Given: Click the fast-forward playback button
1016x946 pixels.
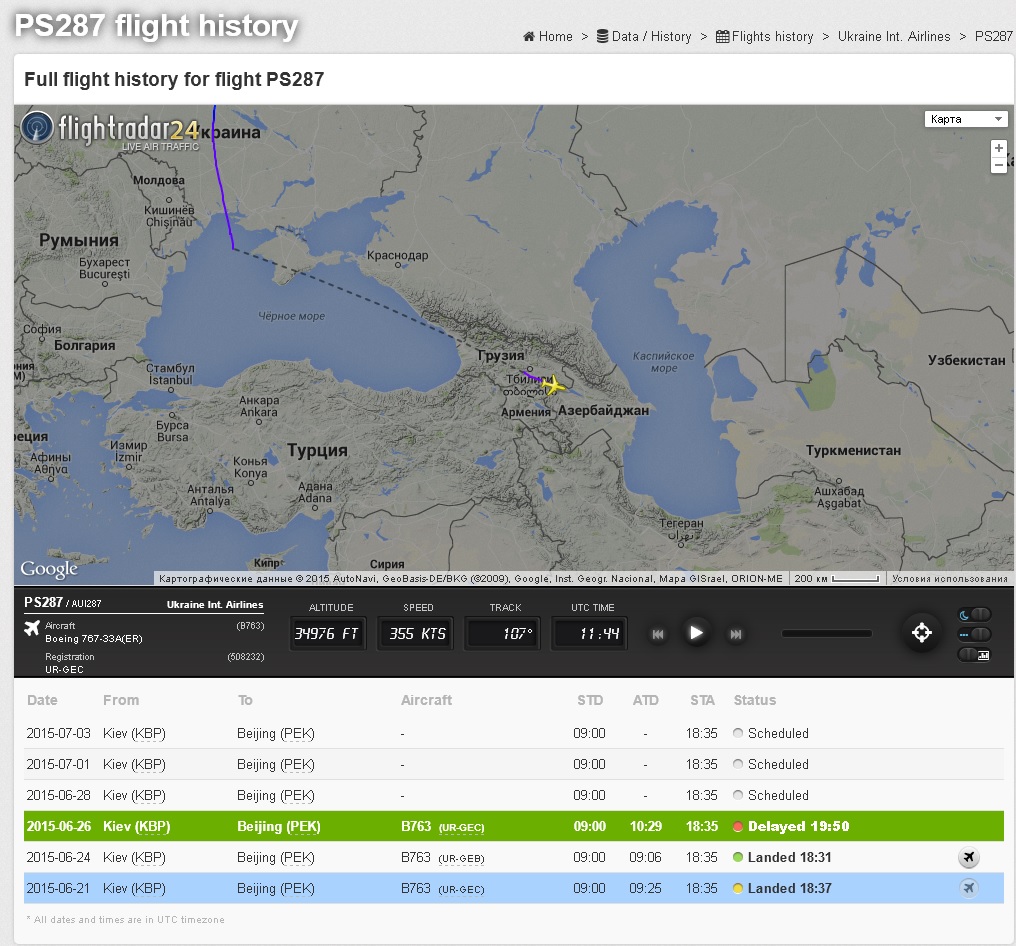Looking at the screenshot, I should tap(736, 633).
